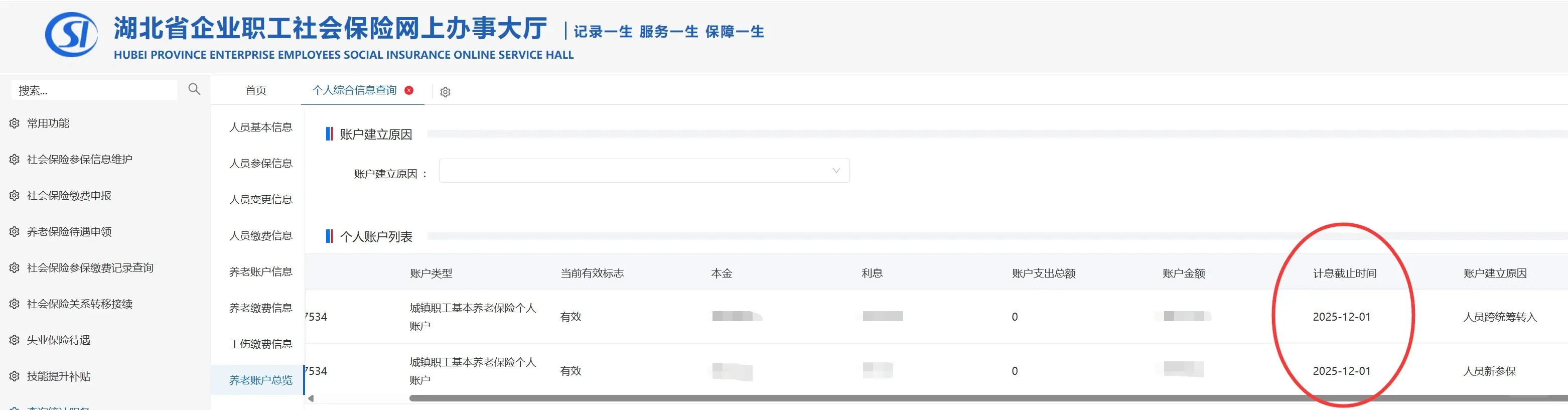Open 失业保险待遇 menu
This screenshot has height=410, width=1568.
pos(58,341)
